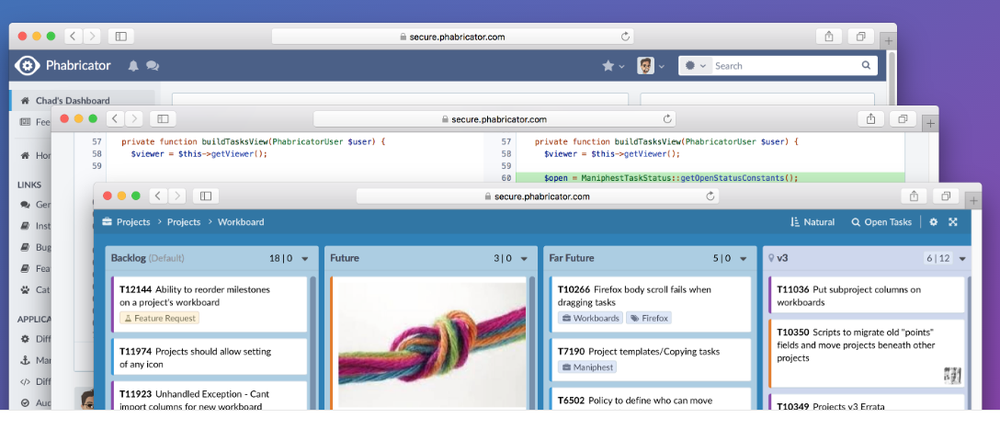Go back in front Workboard window
Image resolution: width=1000 pixels, height=438 pixels.
click(x=158, y=196)
